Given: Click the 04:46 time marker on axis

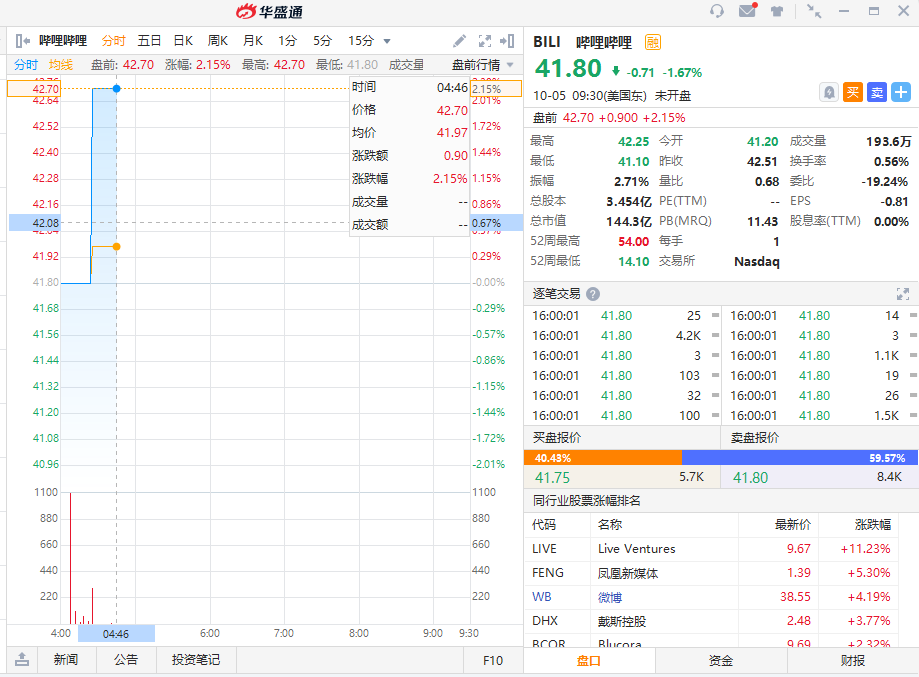Looking at the screenshot, I should pos(116,633).
